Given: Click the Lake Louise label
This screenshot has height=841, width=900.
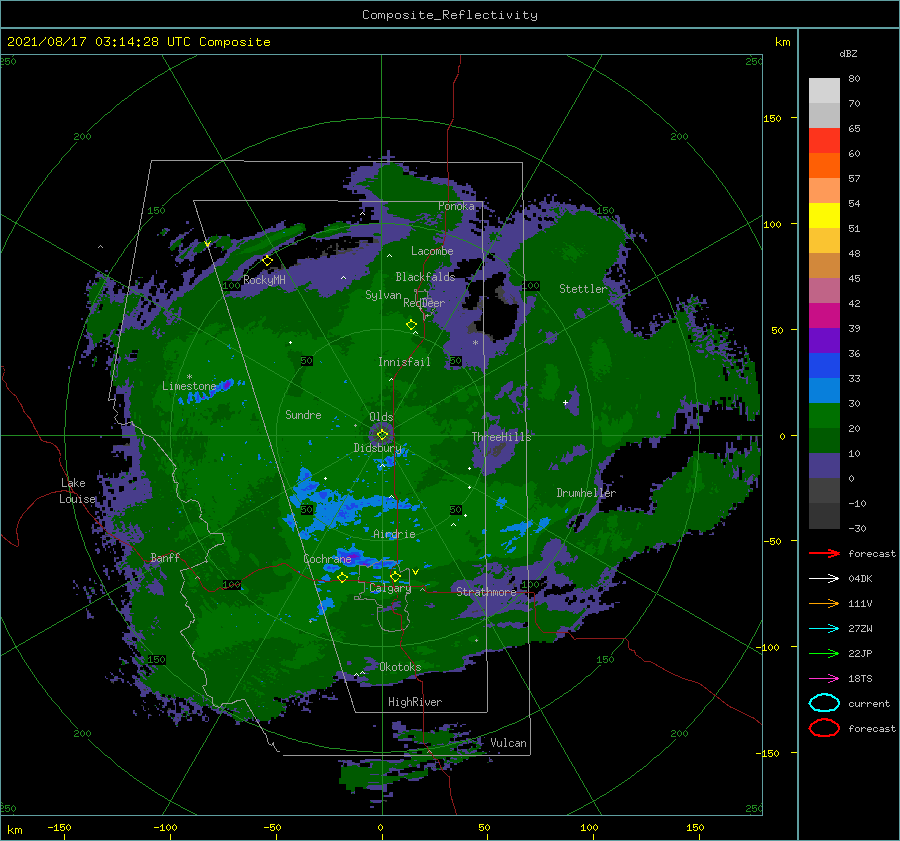Looking at the screenshot, I should click(x=77, y=491).
